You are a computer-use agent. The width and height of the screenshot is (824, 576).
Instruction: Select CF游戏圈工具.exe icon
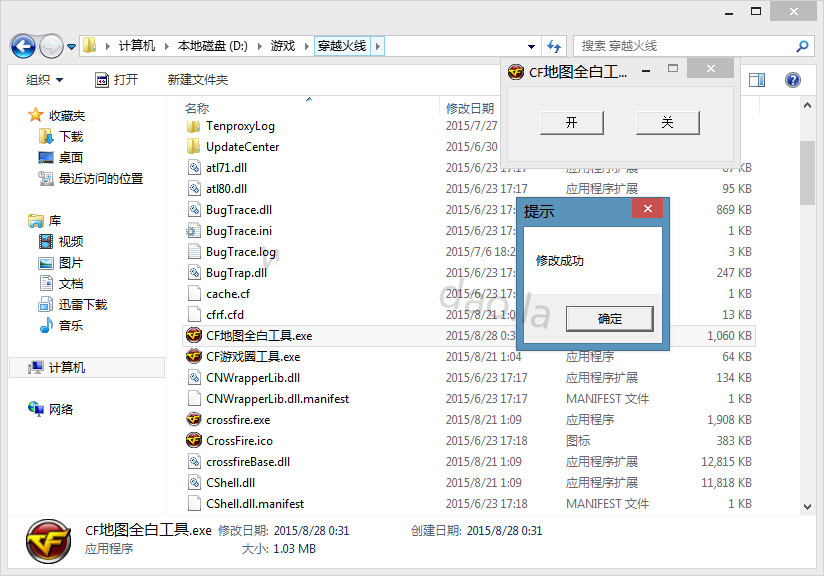click(194, 356)
